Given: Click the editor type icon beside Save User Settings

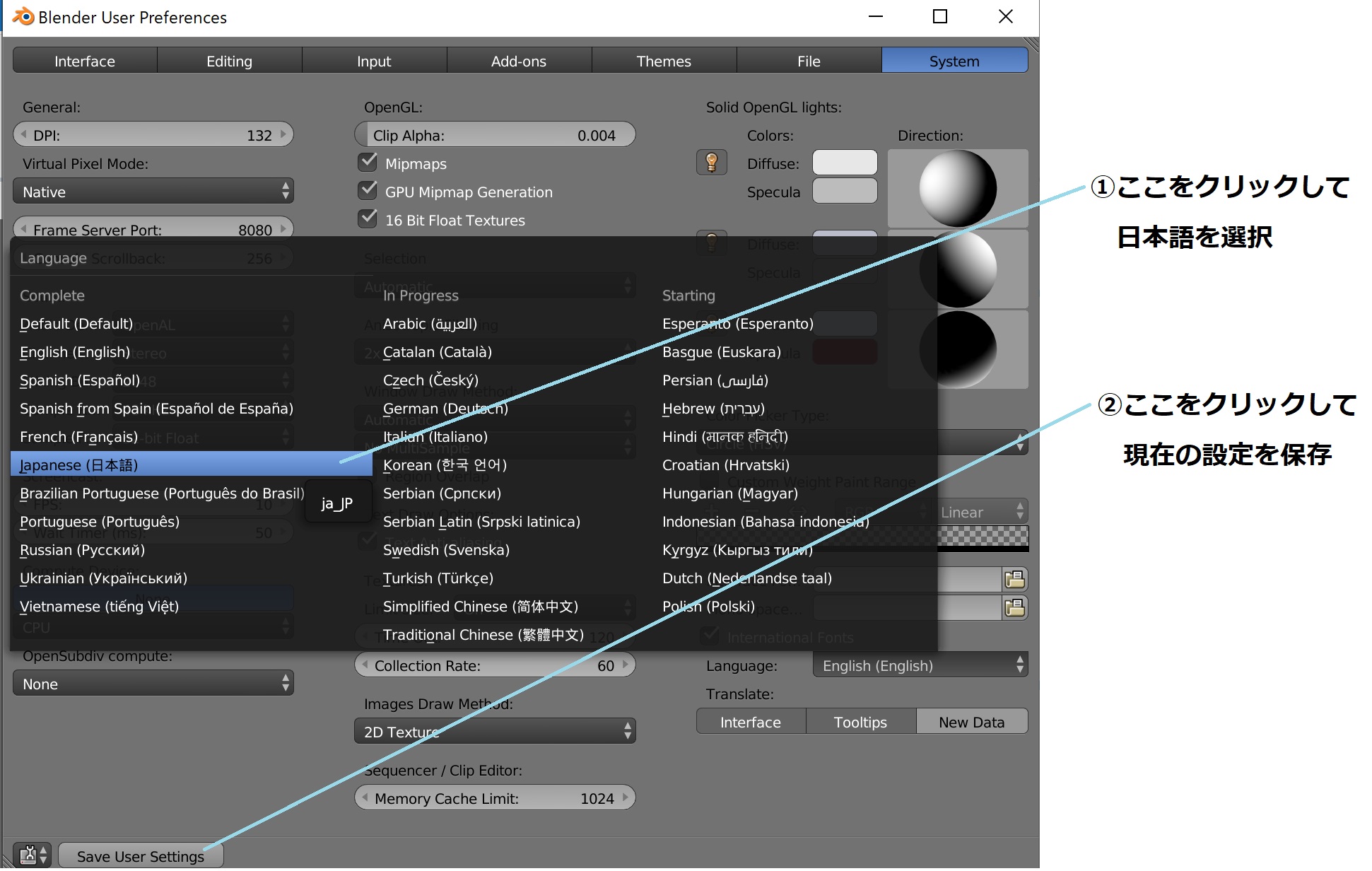Looking at the screenshot, I should 32,855.
